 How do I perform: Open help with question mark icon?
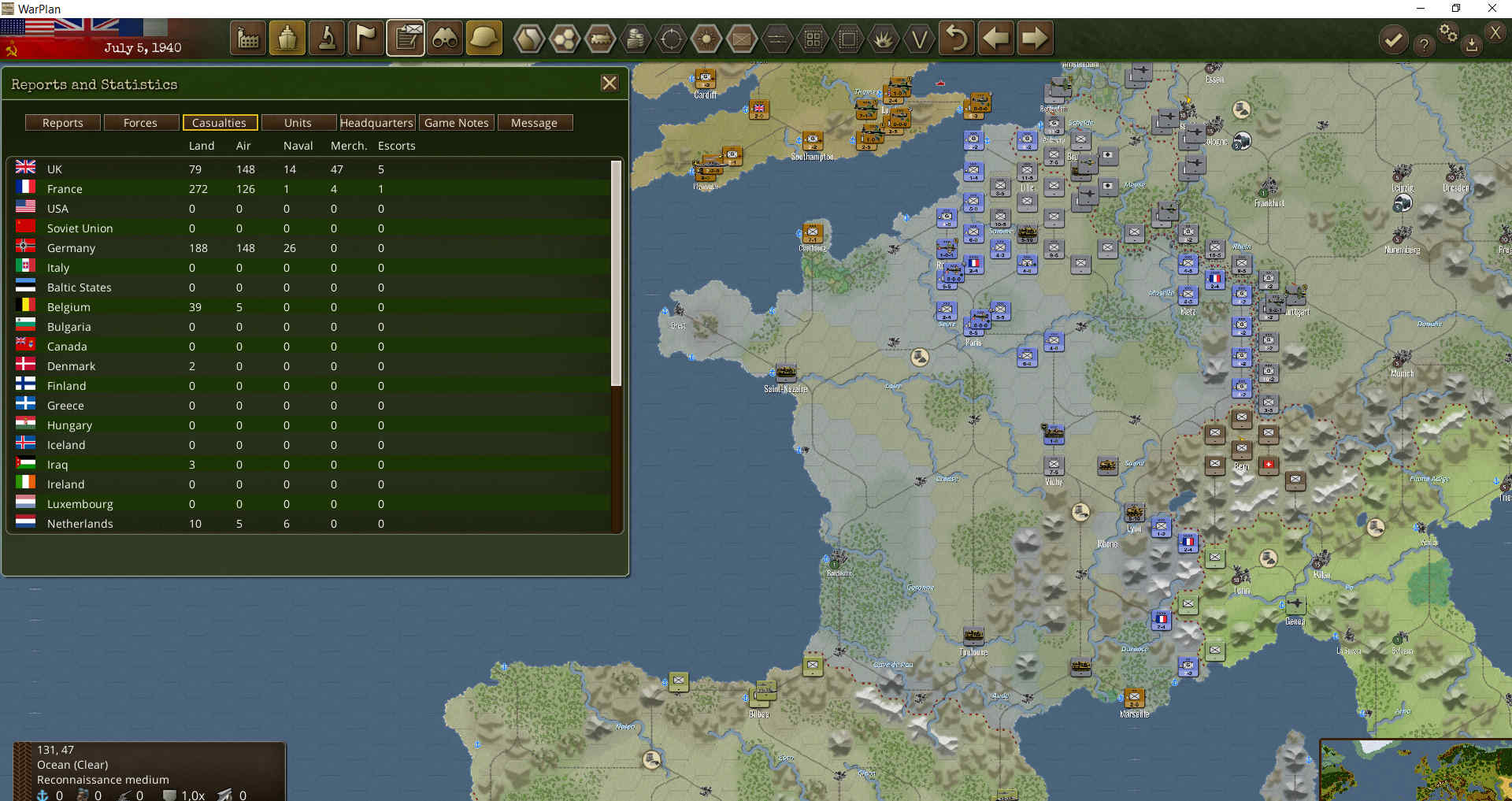click(1424, 45)
